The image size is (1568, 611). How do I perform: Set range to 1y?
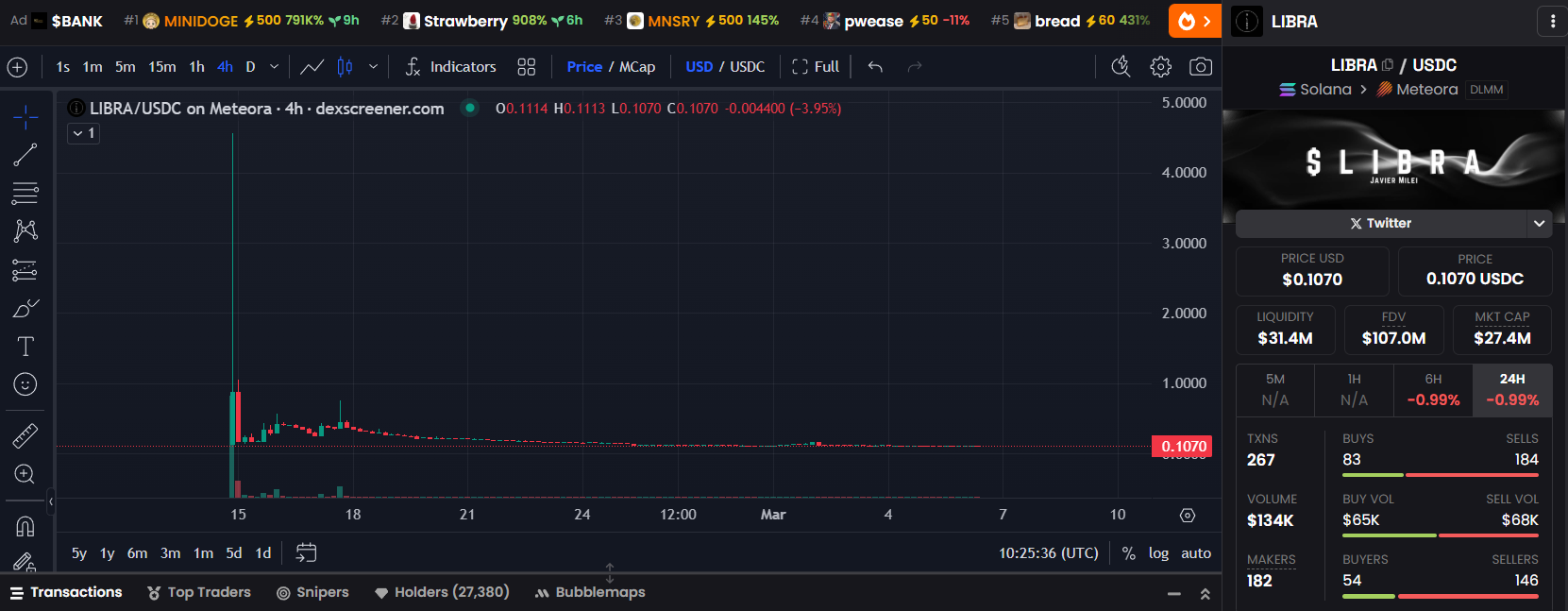[108, 553]
